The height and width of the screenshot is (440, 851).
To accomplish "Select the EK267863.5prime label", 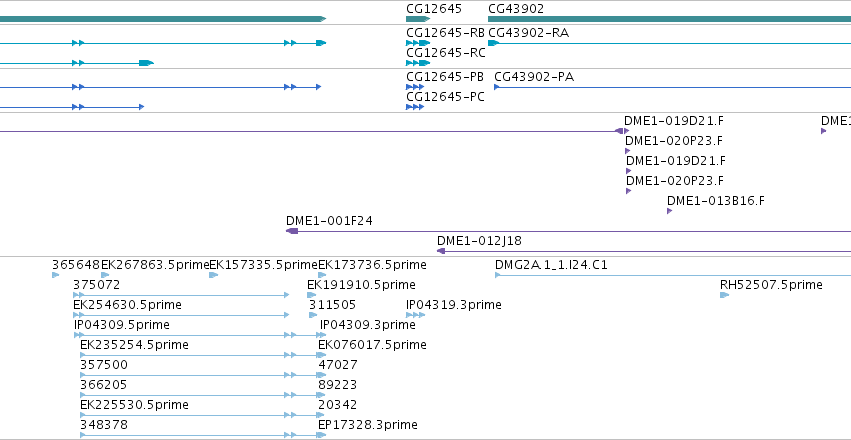I will pyautogui.click(x=155, y=265).
